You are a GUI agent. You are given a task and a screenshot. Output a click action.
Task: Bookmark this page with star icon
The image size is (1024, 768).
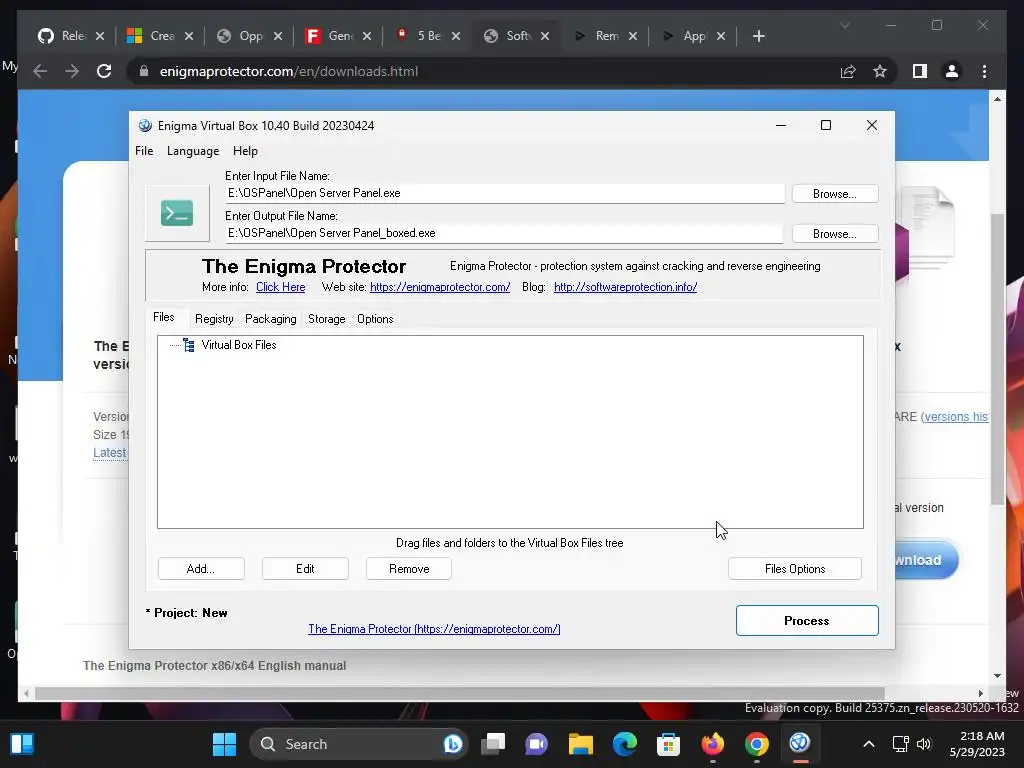coord(880,71)
